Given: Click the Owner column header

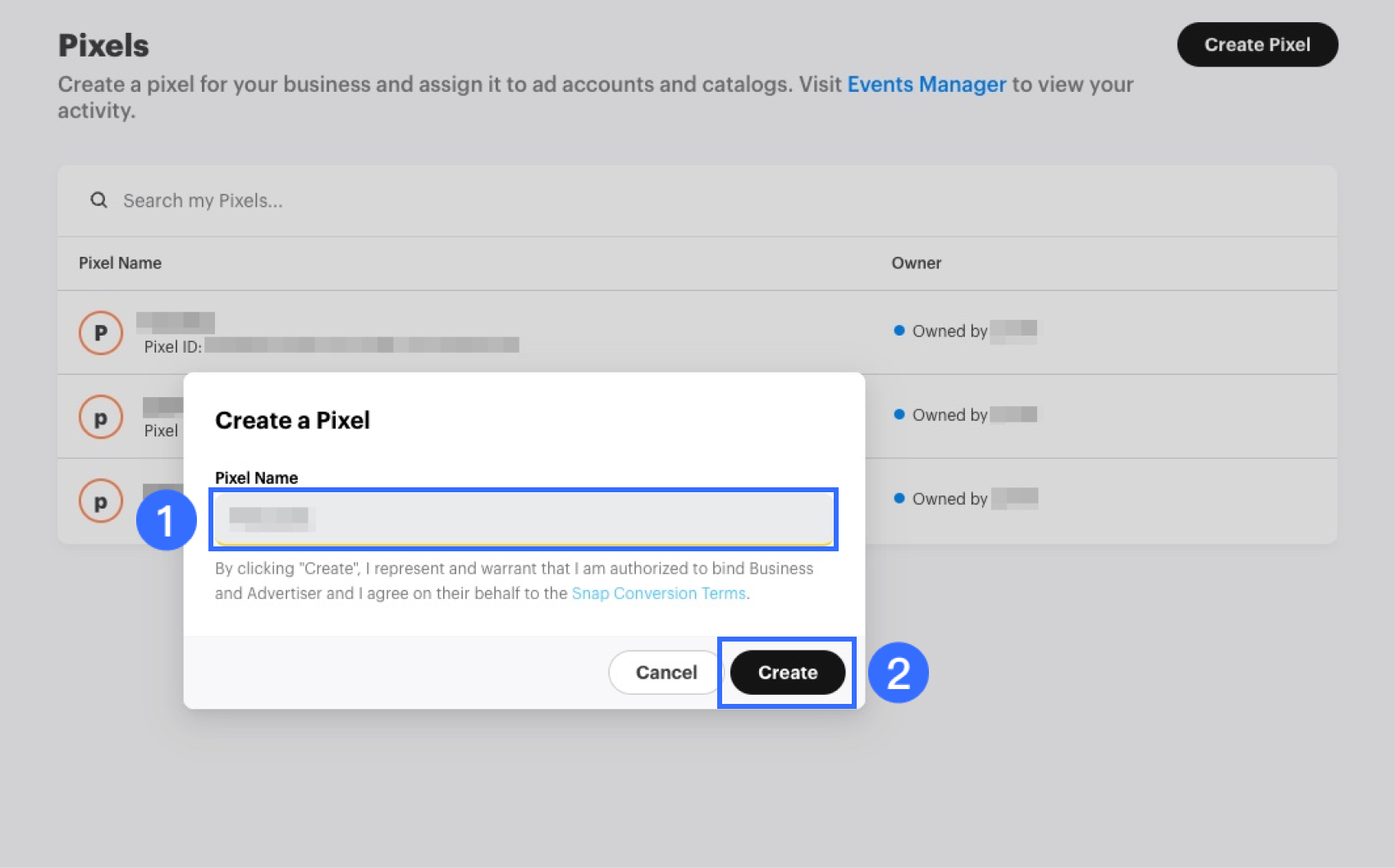Looking at the screenshot, I should 916,263.
